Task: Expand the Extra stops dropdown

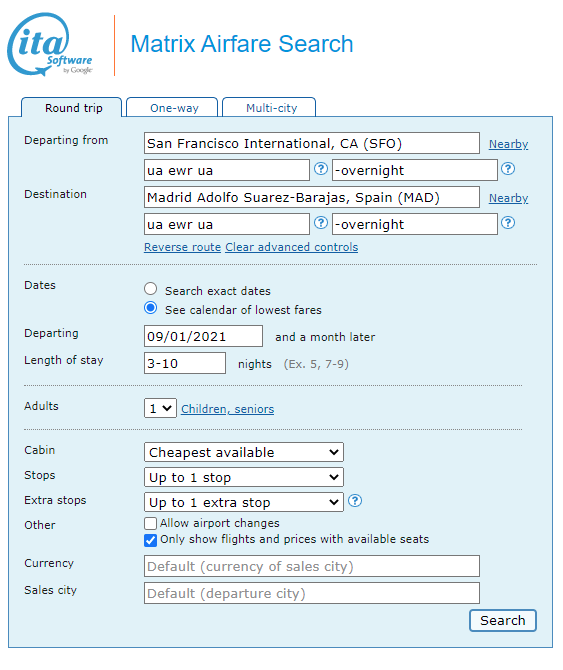Action: (243, 502)
